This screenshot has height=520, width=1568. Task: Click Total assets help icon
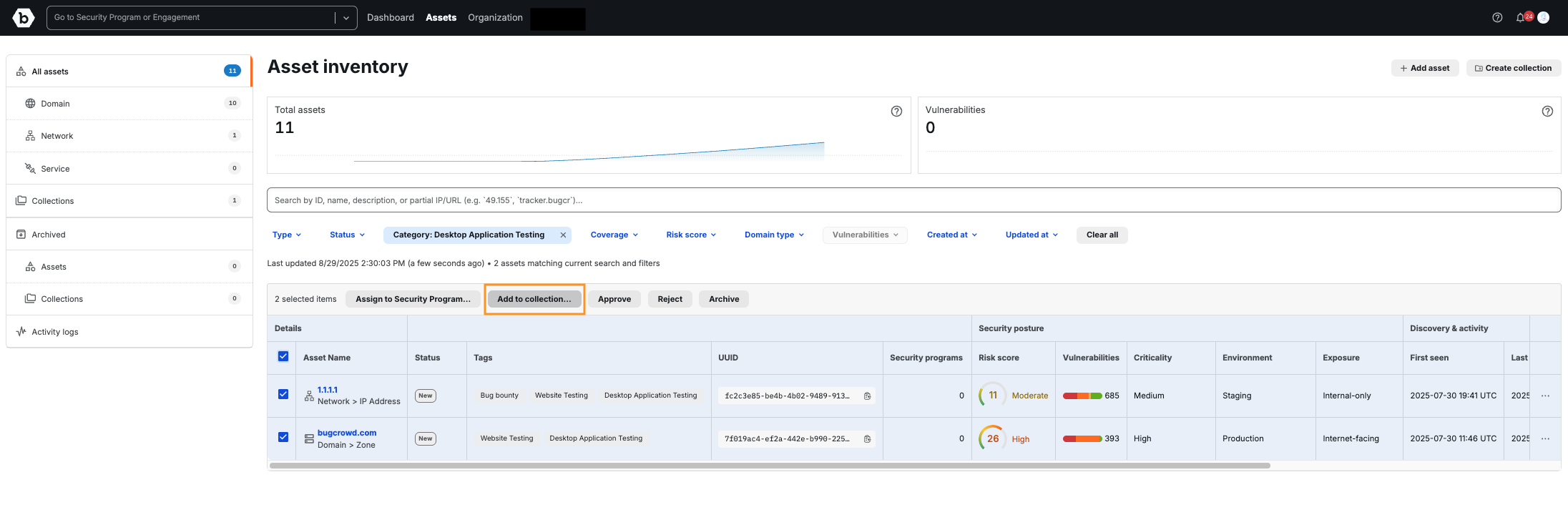pyautogui.click(x=896, y=112)
